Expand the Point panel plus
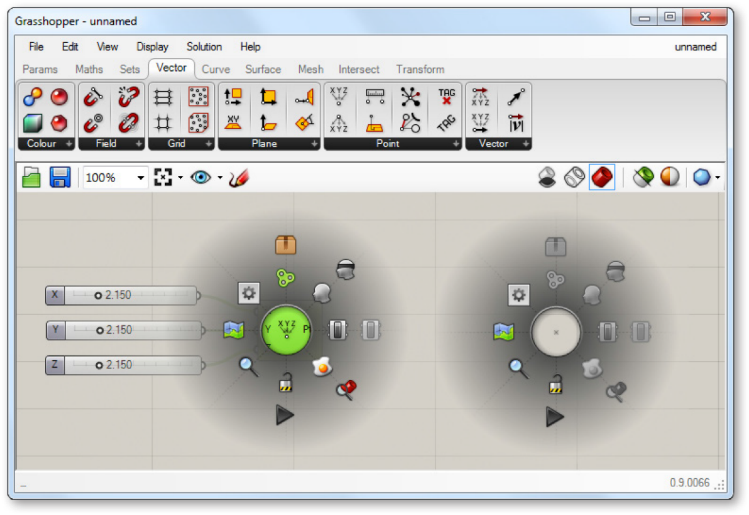The image size is (749, 515). [x=456, y=143]
